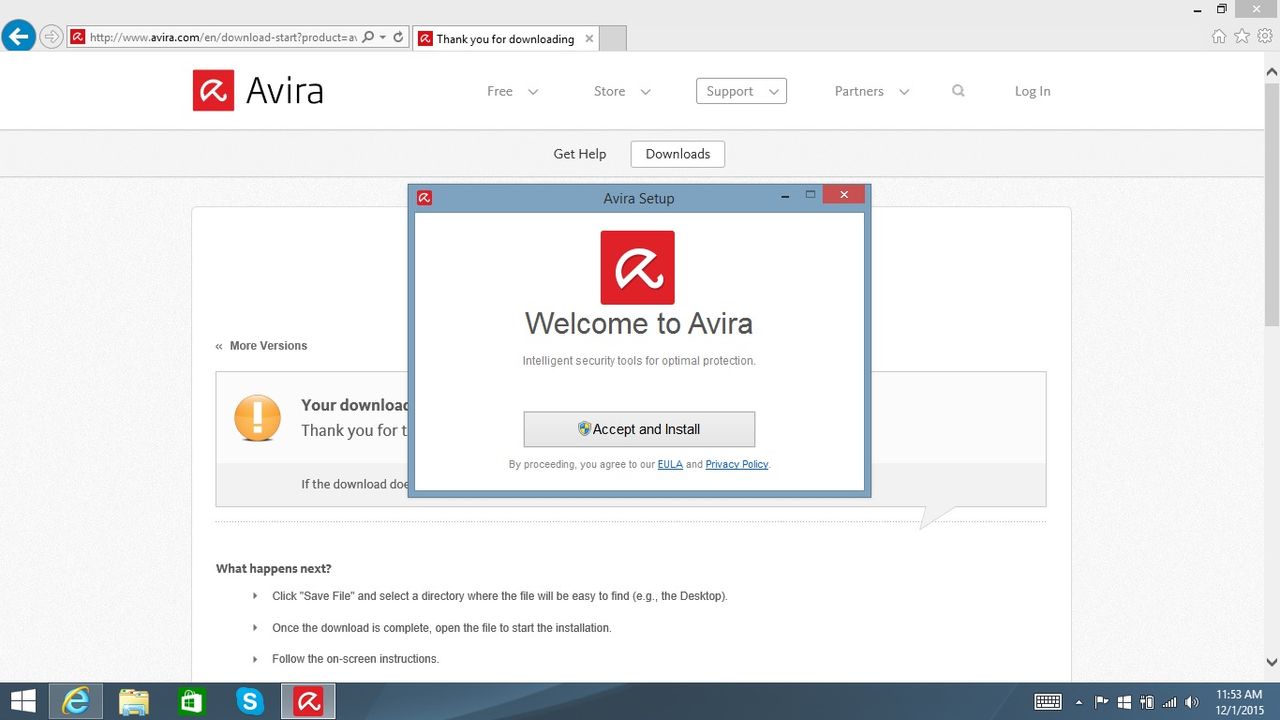The width and height of the screenshot is (1280, 720).
Task: Open the Windows Store taskbar icon
Action: pos(191,701)
